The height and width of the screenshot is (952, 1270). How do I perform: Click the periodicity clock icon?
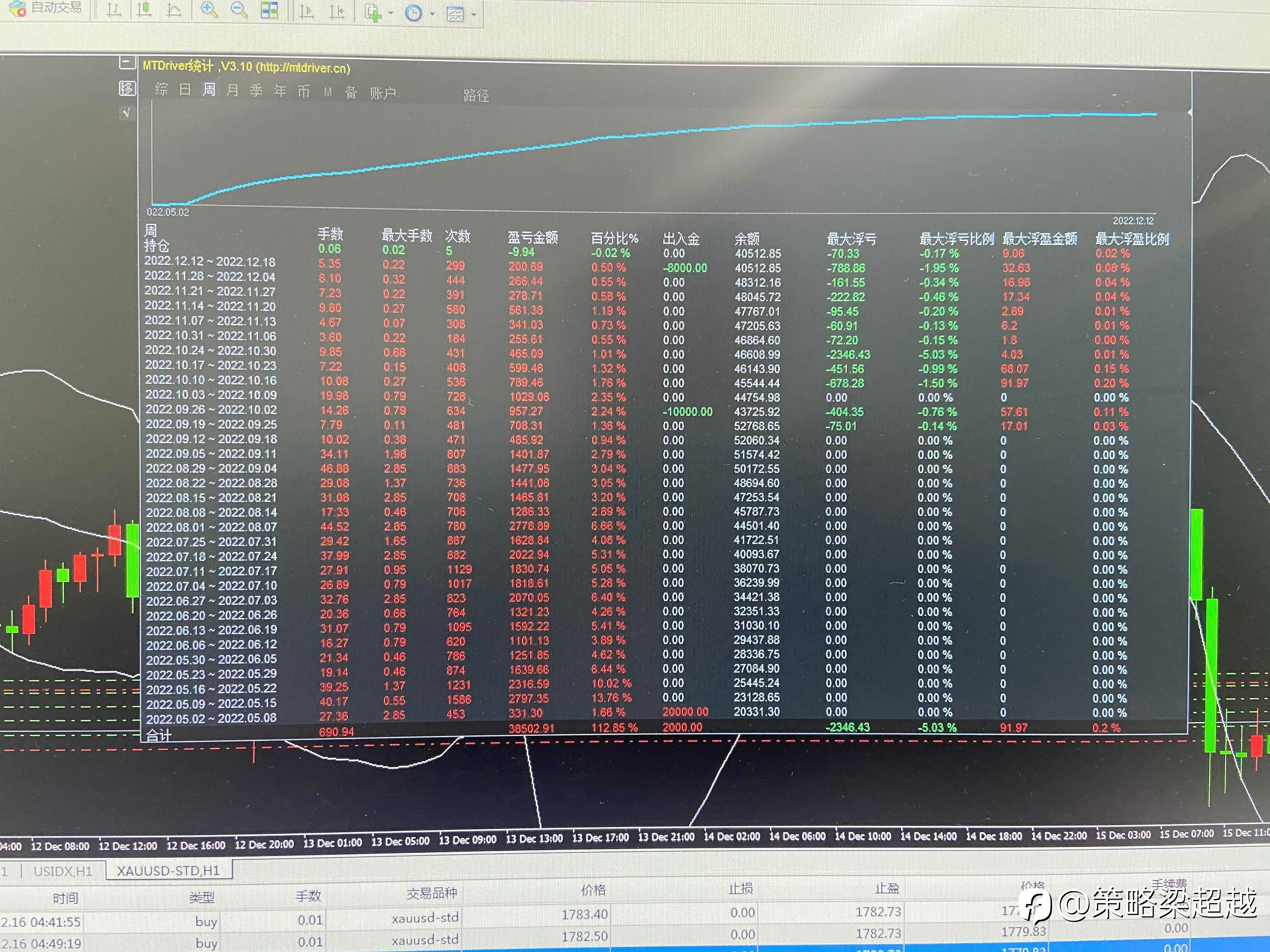[413, 13]
